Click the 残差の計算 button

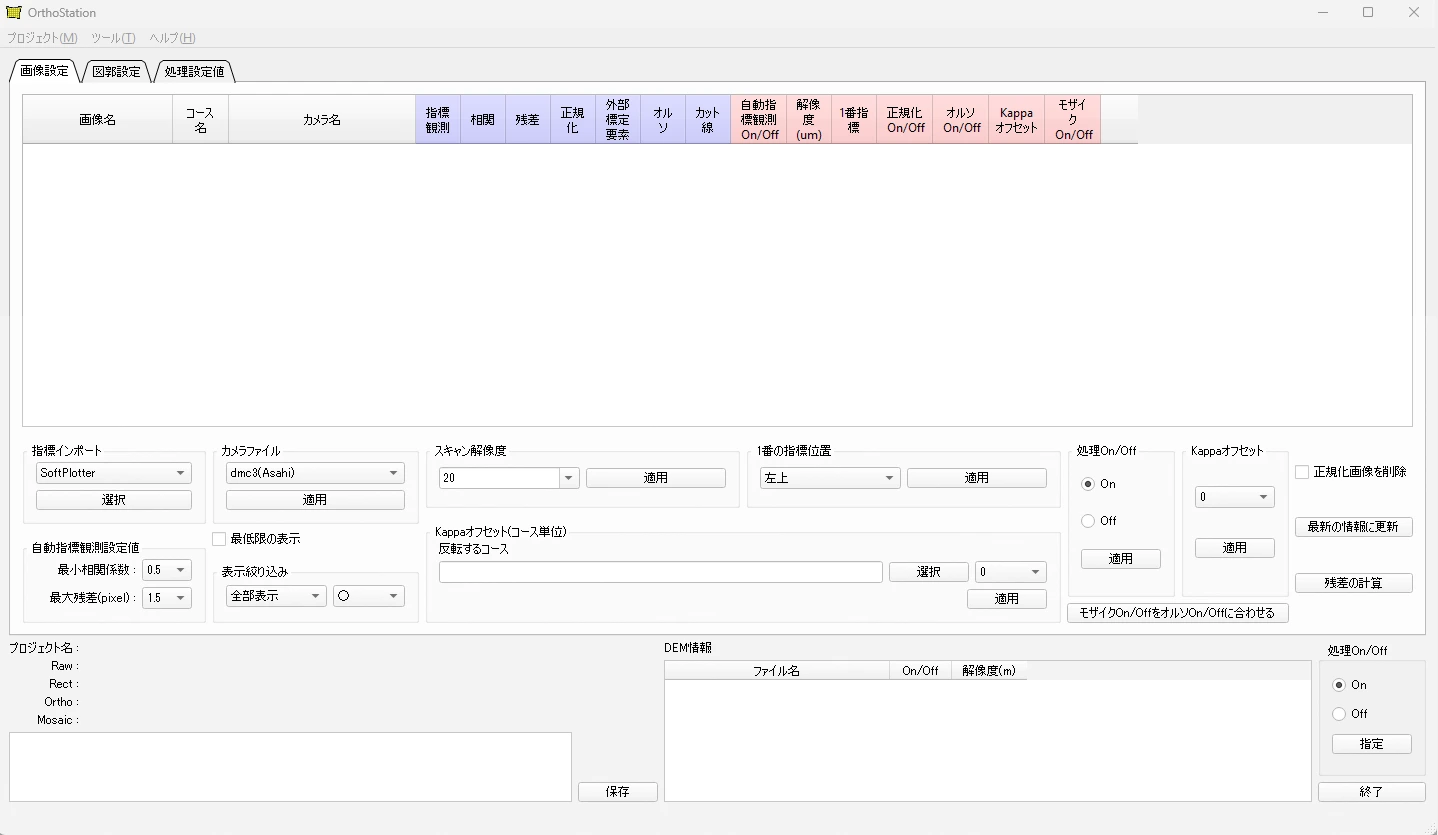click(1353, 583)
